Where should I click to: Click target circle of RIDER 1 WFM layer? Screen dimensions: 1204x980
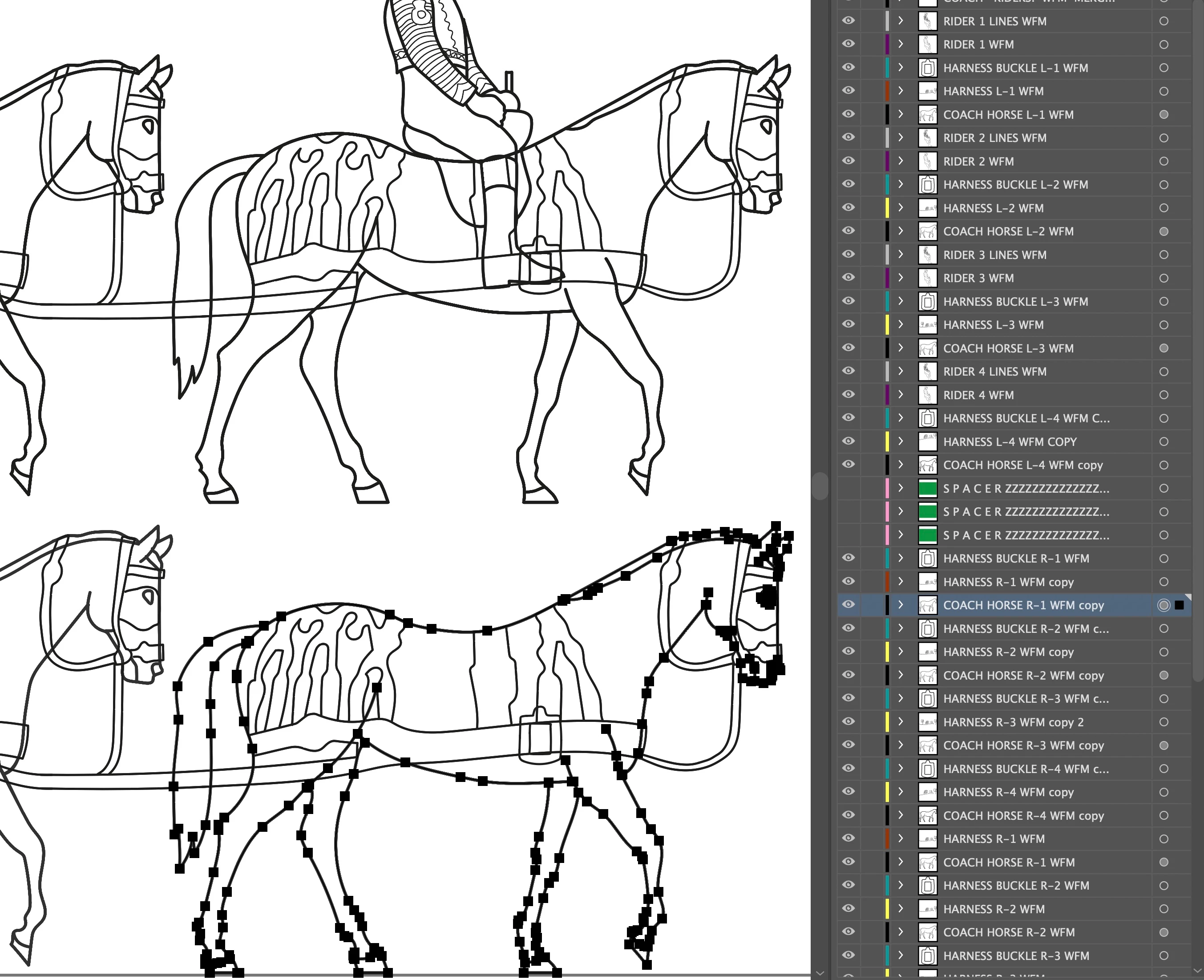pos(1164,45)
